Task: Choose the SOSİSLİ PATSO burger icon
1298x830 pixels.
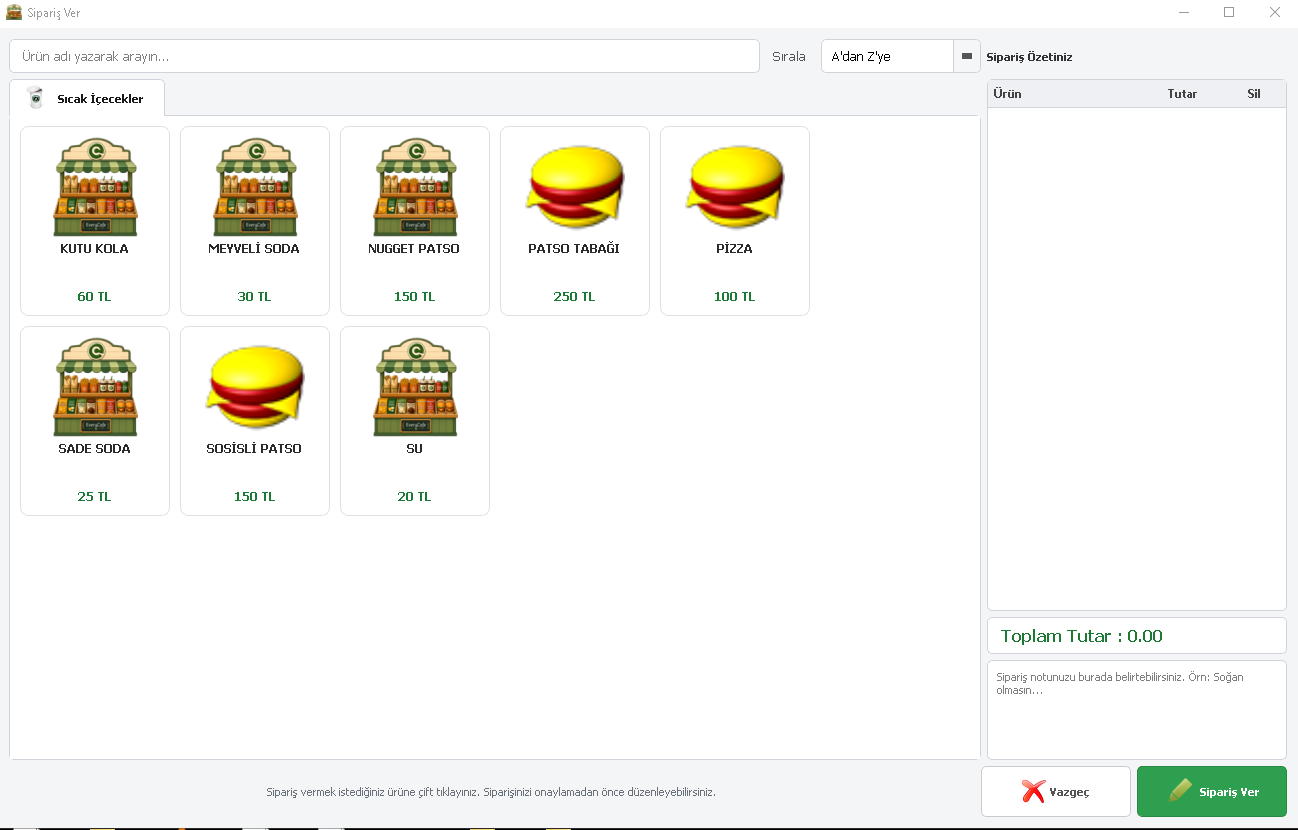Action: pos(255,387)
